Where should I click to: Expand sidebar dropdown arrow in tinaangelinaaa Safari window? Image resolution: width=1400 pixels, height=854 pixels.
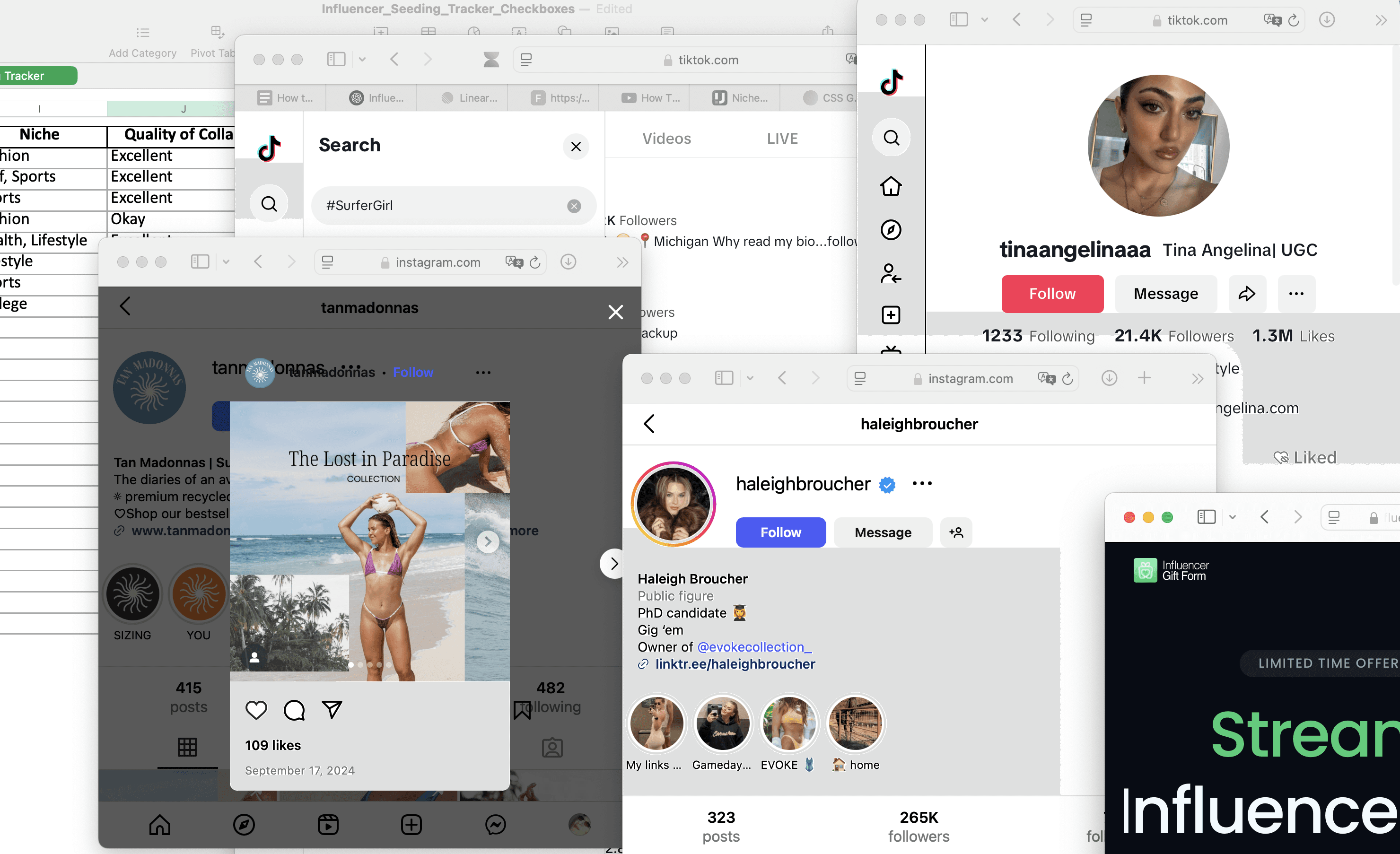click(x=985, y=20)
